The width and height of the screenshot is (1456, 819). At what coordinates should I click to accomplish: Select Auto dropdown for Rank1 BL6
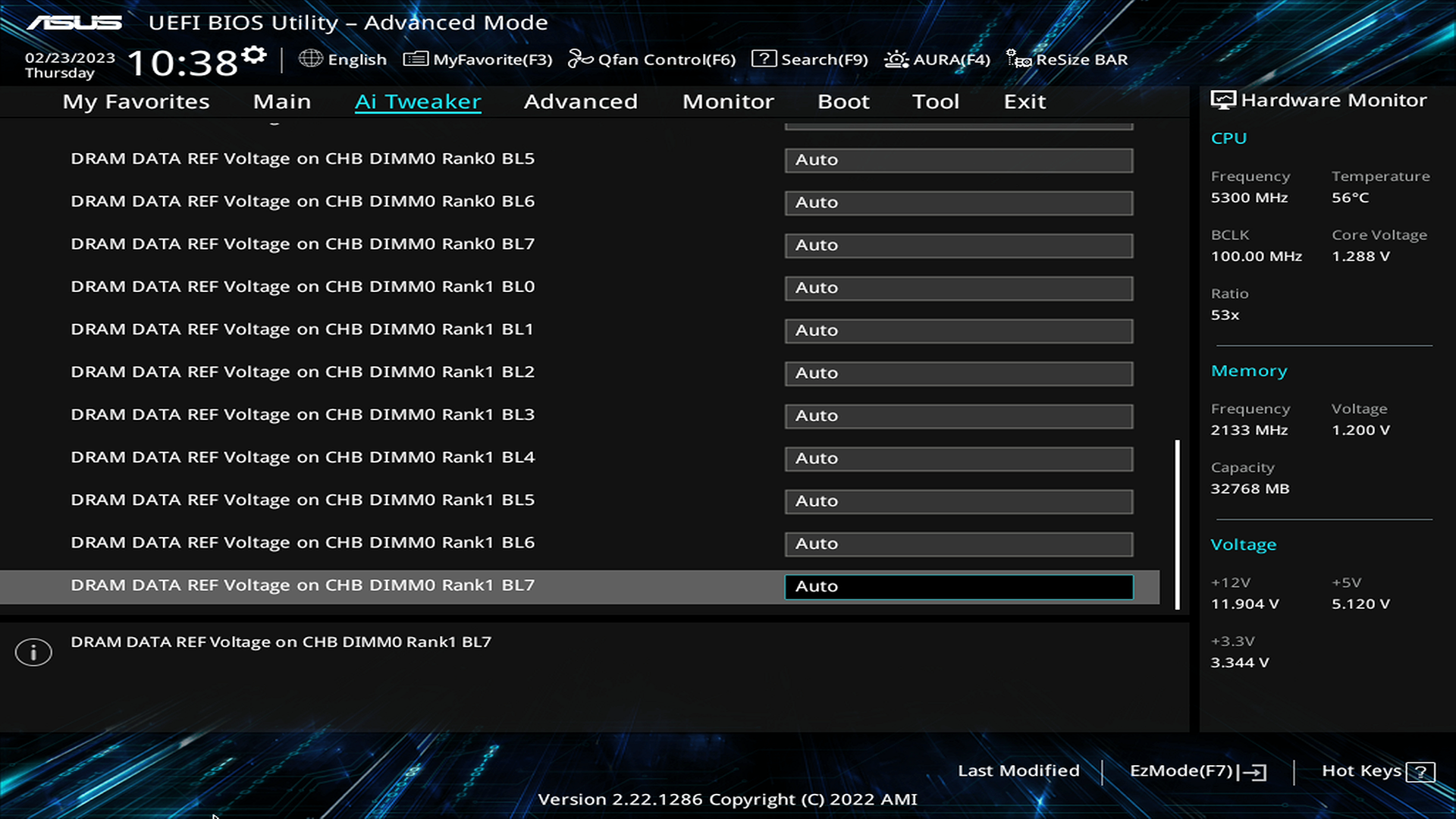coord(959,544)
